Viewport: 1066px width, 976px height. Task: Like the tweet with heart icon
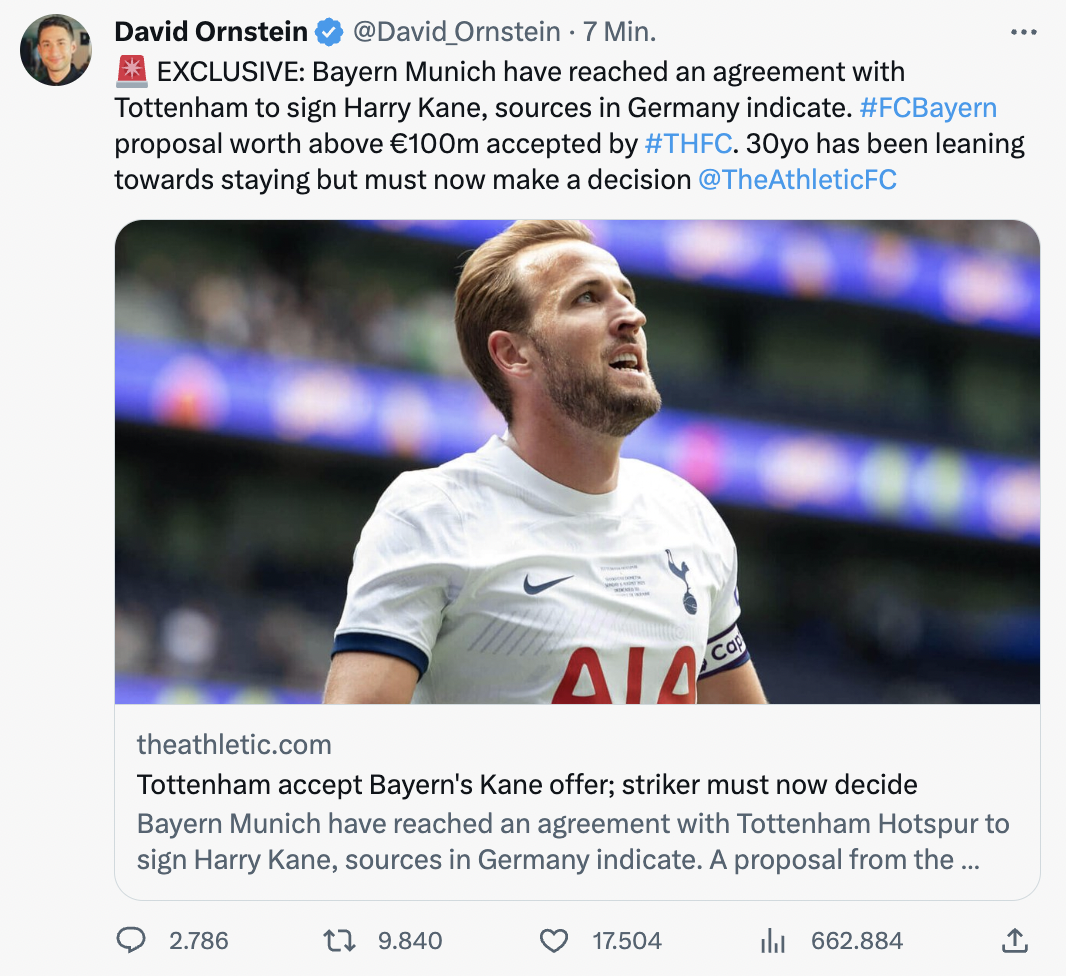click(553, 940)
